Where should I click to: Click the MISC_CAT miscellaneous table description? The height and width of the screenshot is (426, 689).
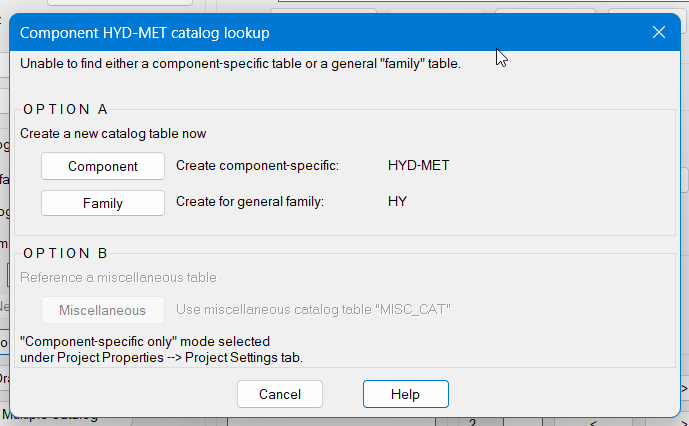coord(313,310)
